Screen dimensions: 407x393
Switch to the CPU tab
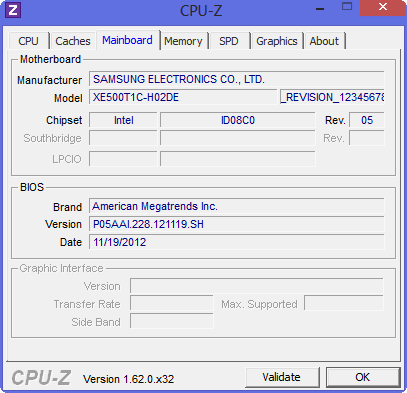pyautogui.click(x=29, y=41)
